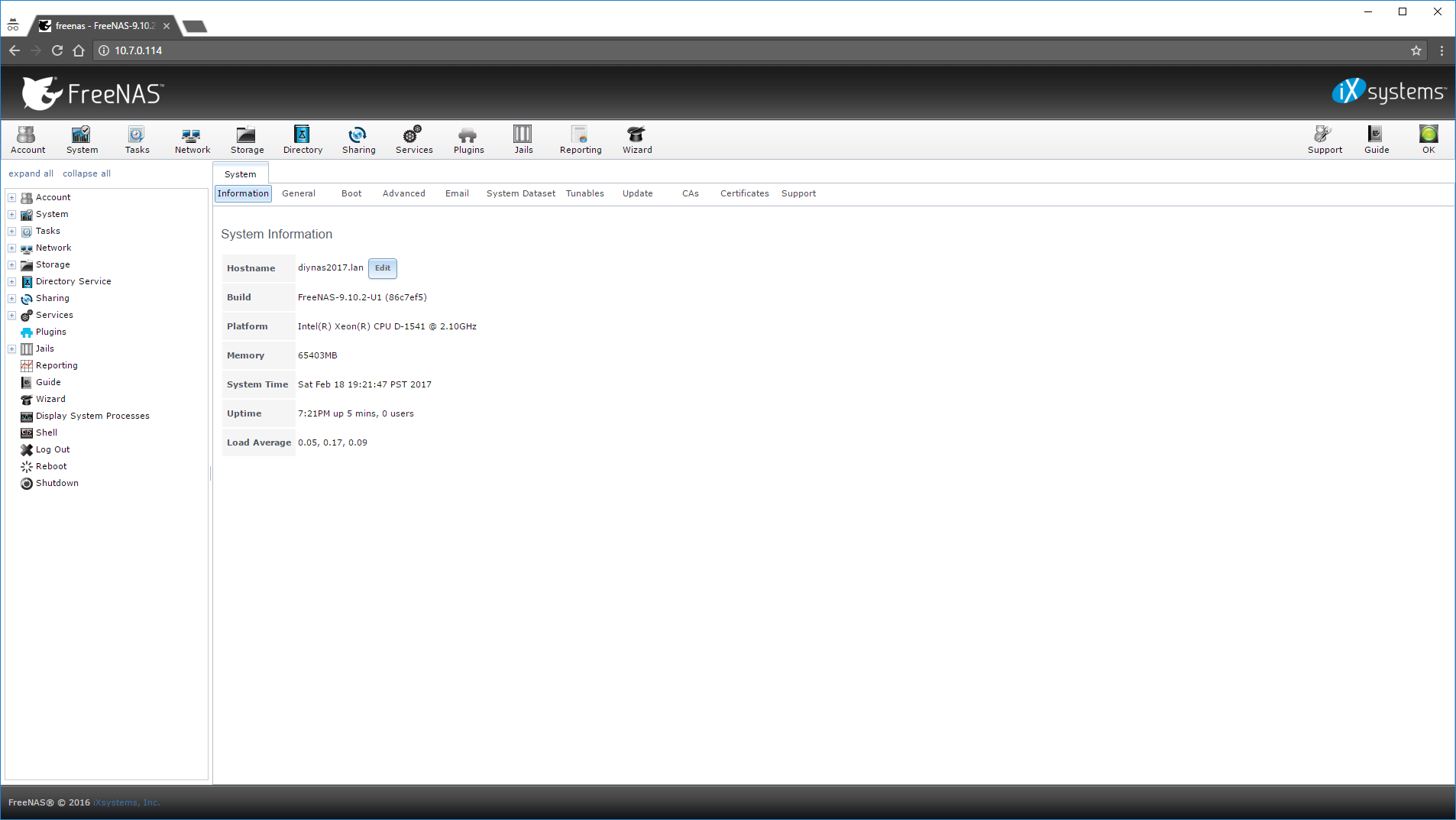
Task: Select Reporting in the sidebar tree
Action: pyautogui.click(x=57, y=365)
